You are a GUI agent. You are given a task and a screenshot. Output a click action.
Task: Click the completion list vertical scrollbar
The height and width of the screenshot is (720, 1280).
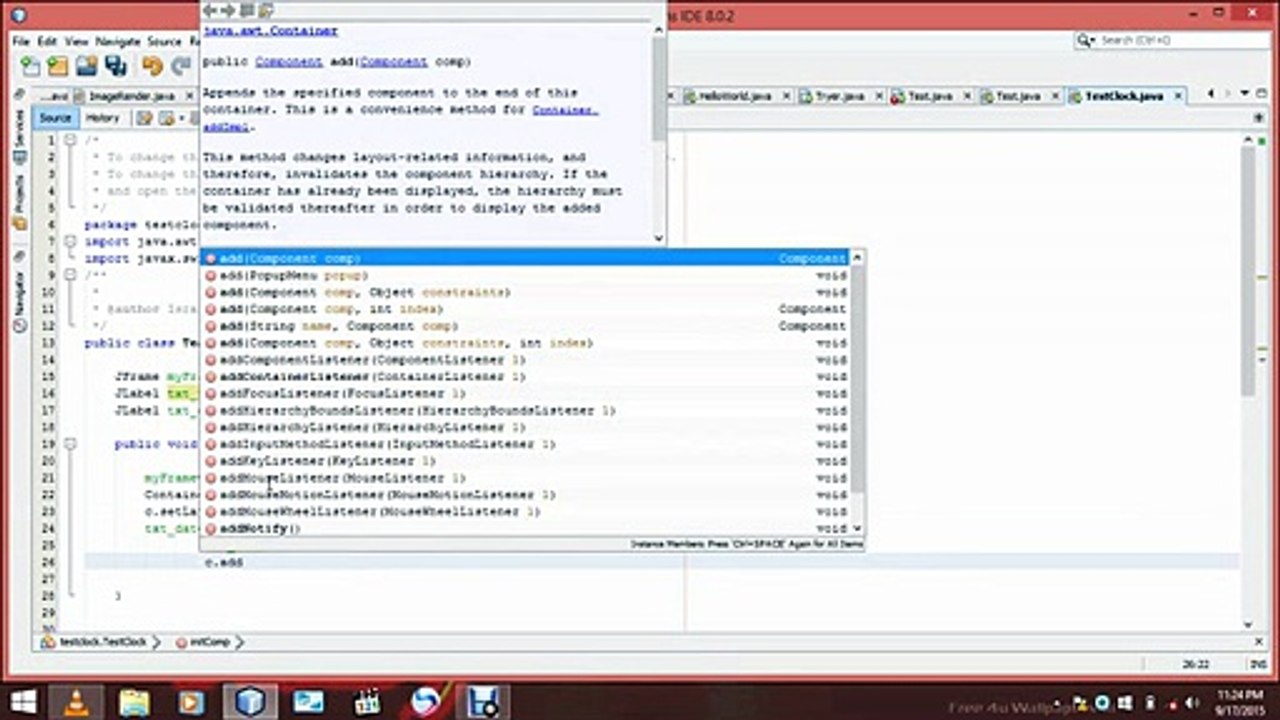pyautogui.click(x=857, y=393)
